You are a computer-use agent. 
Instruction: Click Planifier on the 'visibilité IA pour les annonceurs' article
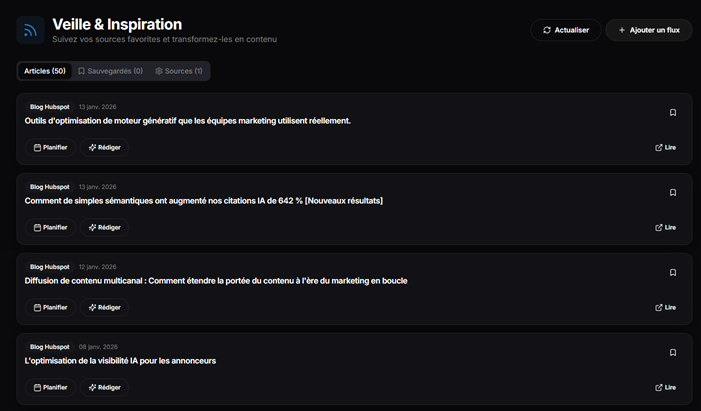[51, 388]
